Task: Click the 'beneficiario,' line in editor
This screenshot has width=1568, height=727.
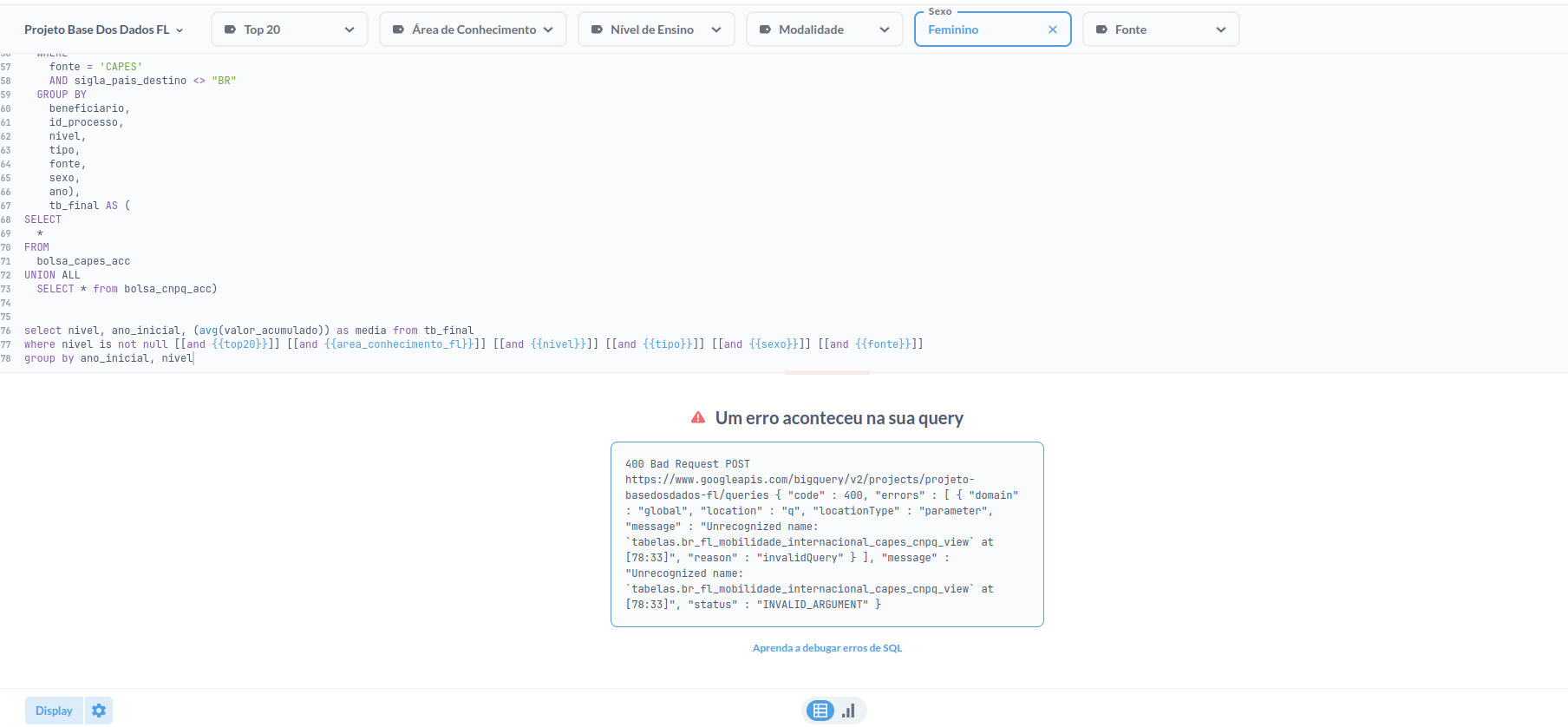Action: (x=89, y=108)
